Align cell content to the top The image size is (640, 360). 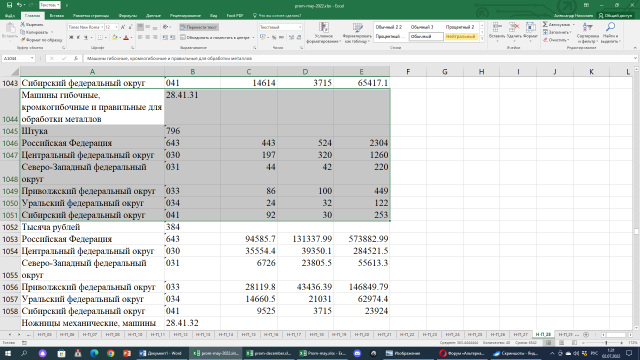coord(140,27)
